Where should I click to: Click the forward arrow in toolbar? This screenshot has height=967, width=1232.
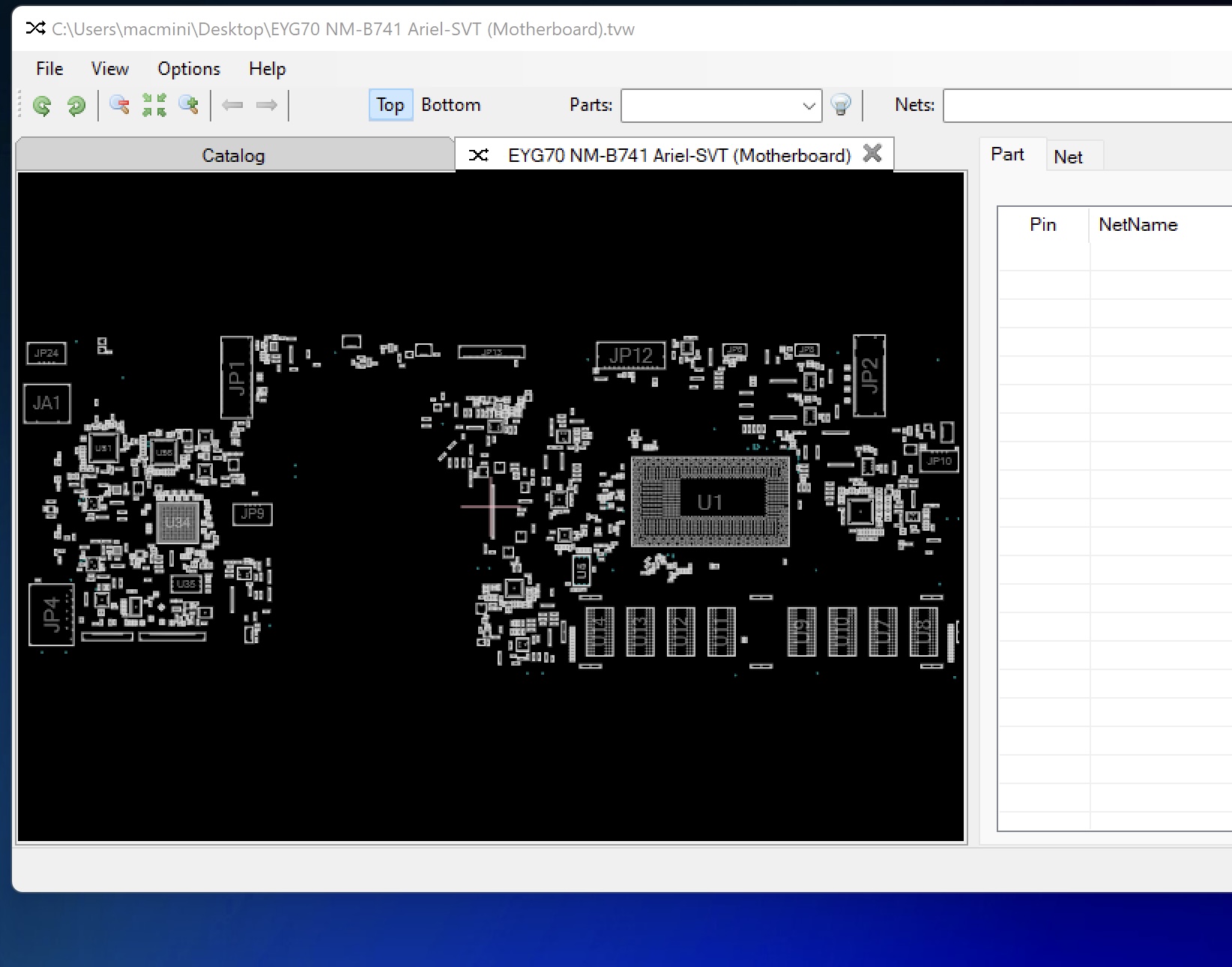click(x=267, y=106)
